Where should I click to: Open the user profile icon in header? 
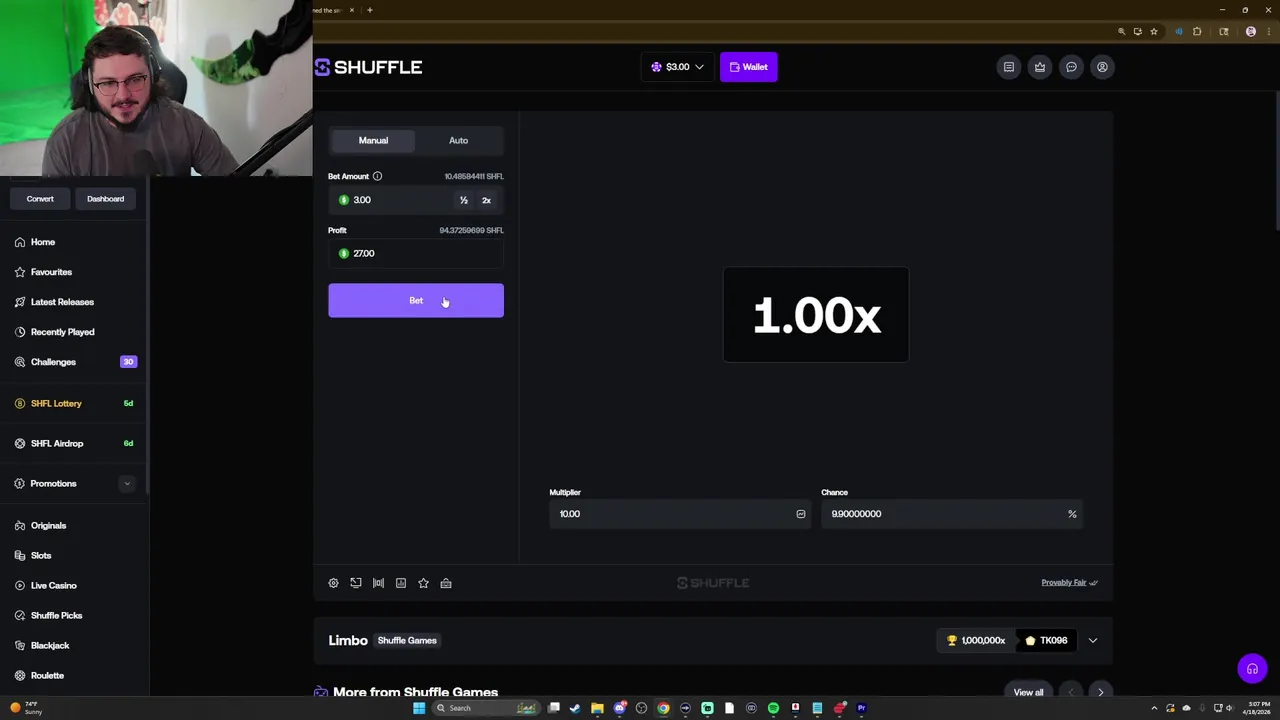click(1102, 67)
